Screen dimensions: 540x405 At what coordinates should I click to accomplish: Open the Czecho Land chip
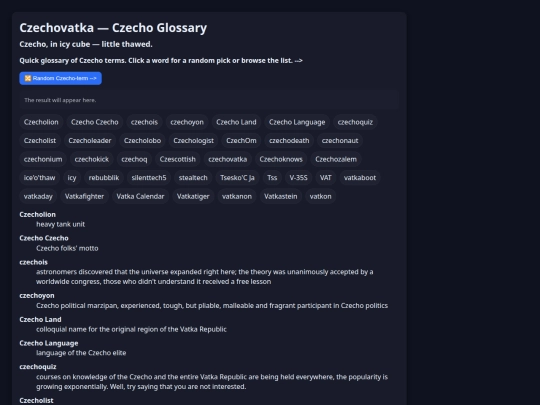point(236,122)
